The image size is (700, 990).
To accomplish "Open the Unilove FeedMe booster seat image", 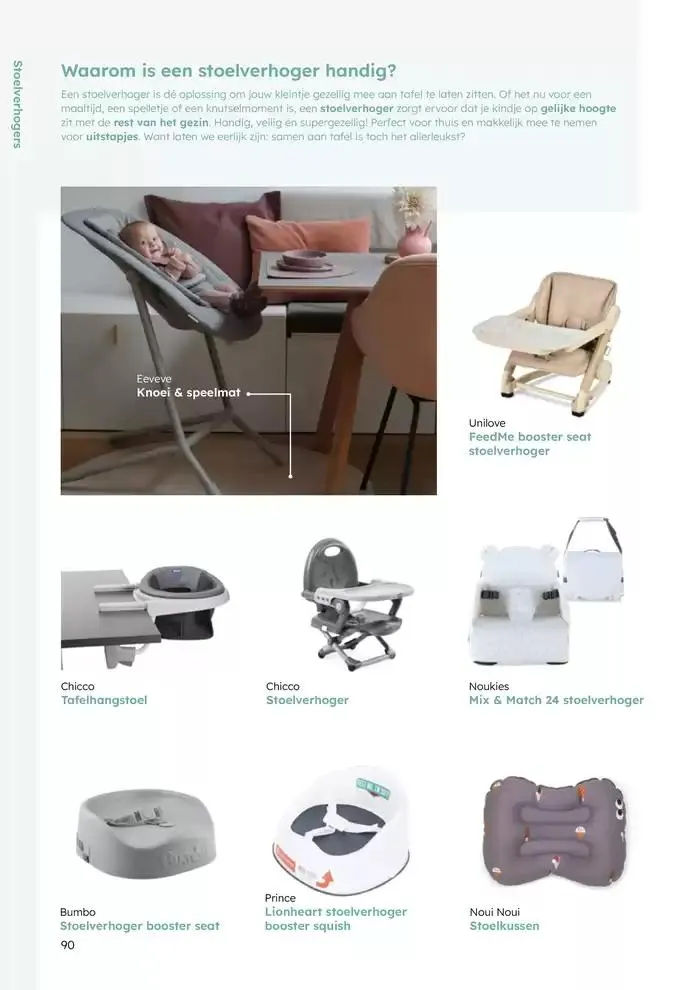I will click(x=546, y=343).
